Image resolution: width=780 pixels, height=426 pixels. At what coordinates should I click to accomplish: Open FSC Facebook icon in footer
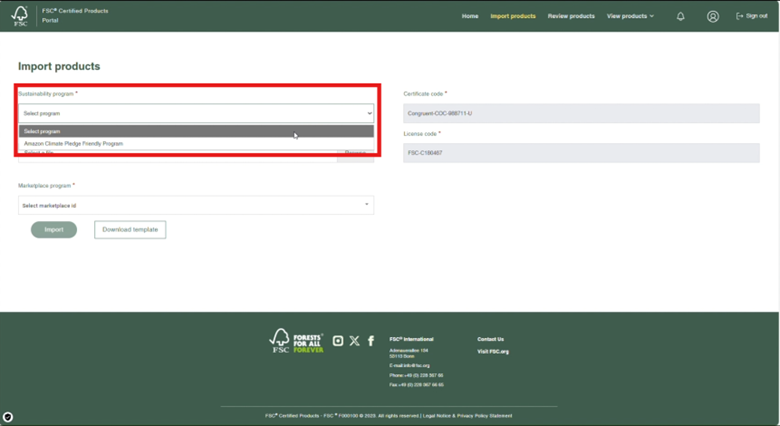371,341
